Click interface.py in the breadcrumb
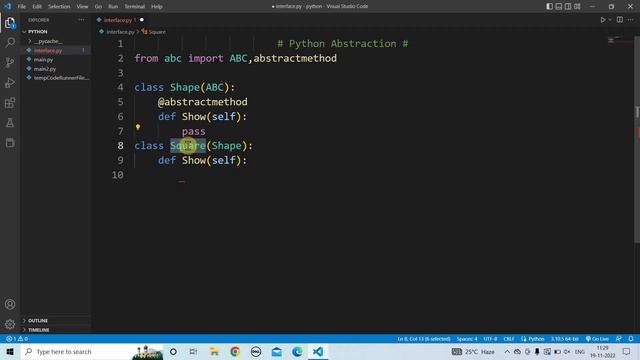 click(120, 31)
